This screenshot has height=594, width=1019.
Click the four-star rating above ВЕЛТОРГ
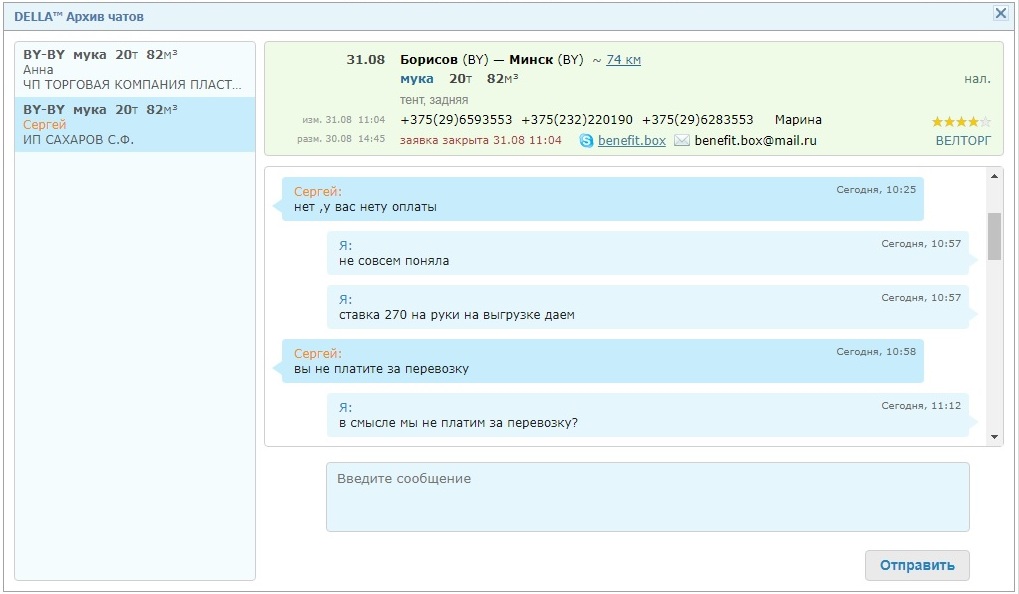pyautogui.click(x=961, y=122)
